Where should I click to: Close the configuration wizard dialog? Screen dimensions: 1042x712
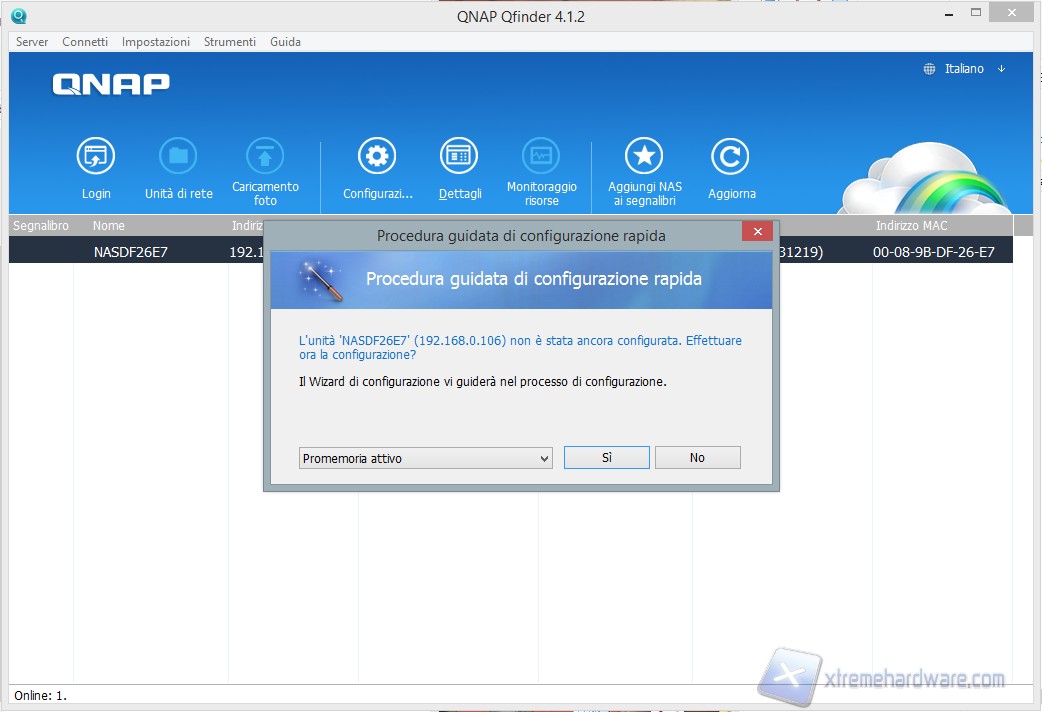click(x=756, y=232)
